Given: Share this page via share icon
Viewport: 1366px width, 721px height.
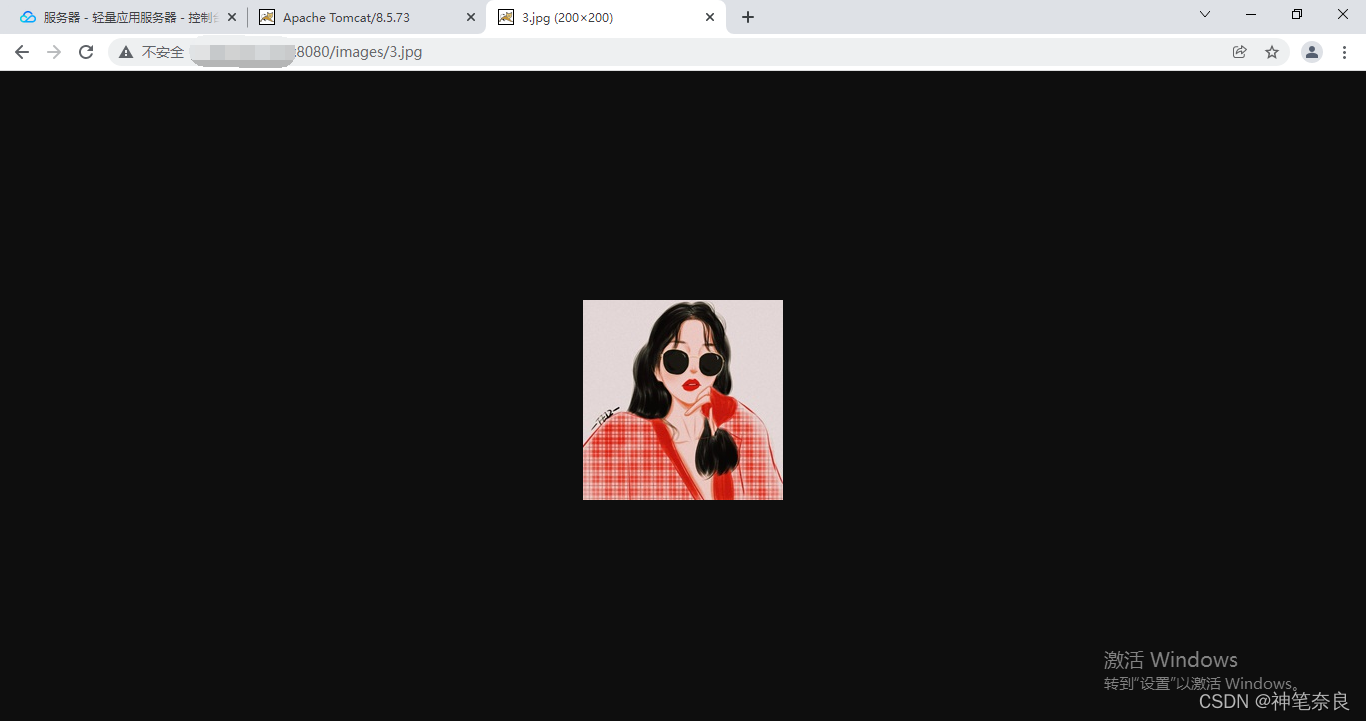Looking at the screenshot, I should (x=1240, y=52).
